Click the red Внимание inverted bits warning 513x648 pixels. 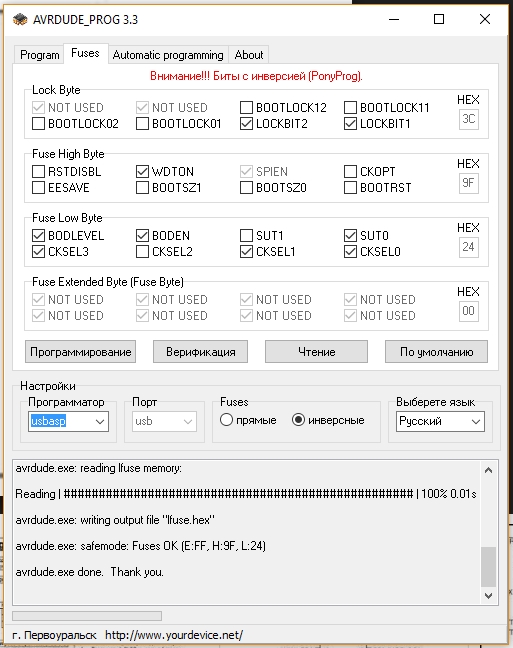point(256,76)
